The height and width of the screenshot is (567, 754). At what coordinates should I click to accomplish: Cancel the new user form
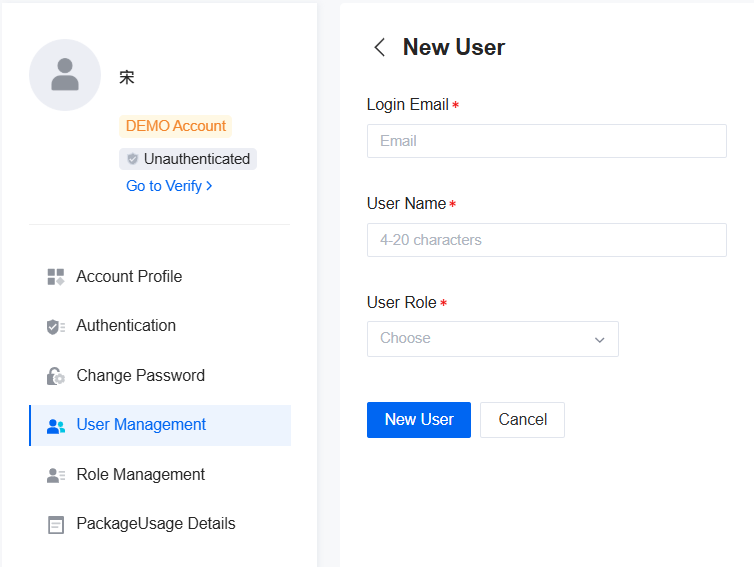[x=522, y=420]
